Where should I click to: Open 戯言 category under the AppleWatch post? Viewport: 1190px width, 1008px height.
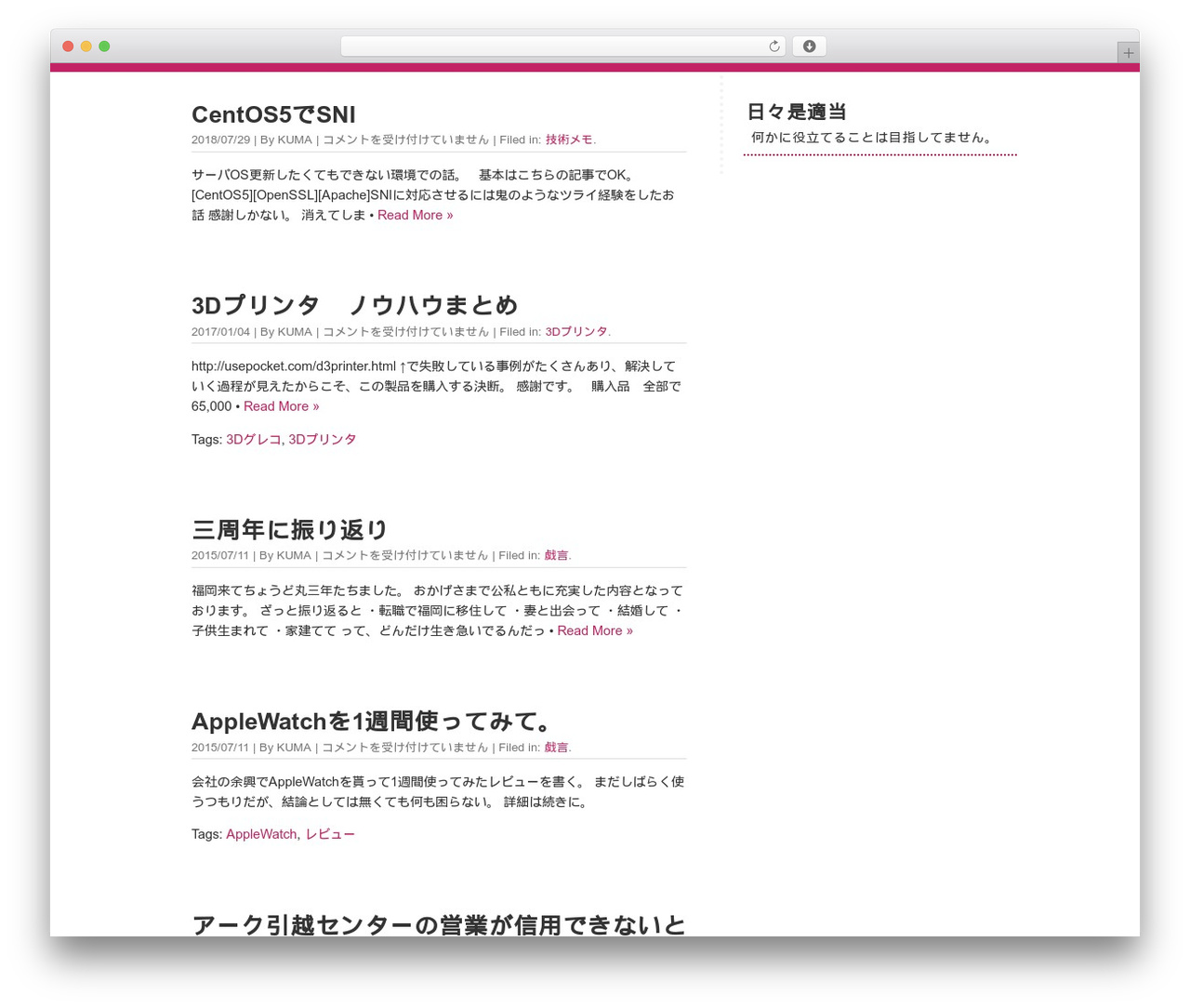click(x=556, y=747)
